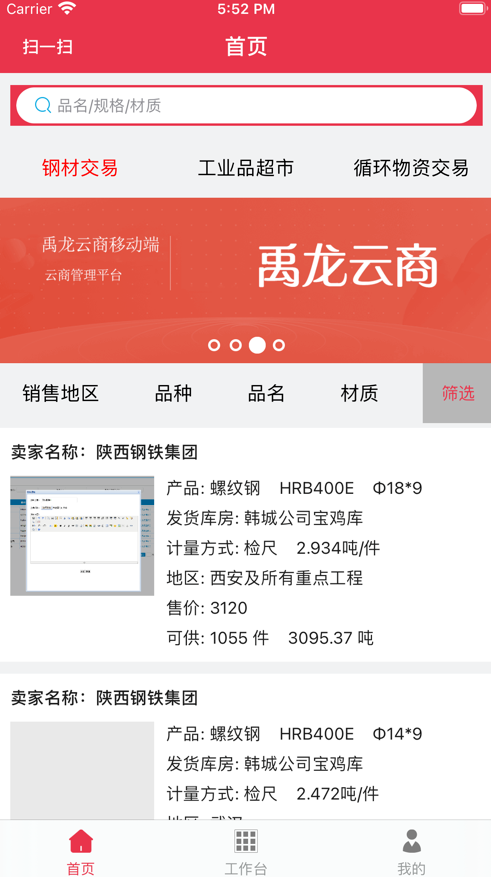Screen dimensions: 491x877
Task: Focus the 品名/规格/材质 search field
Action: pyautogui.click(x=246, y=105)
